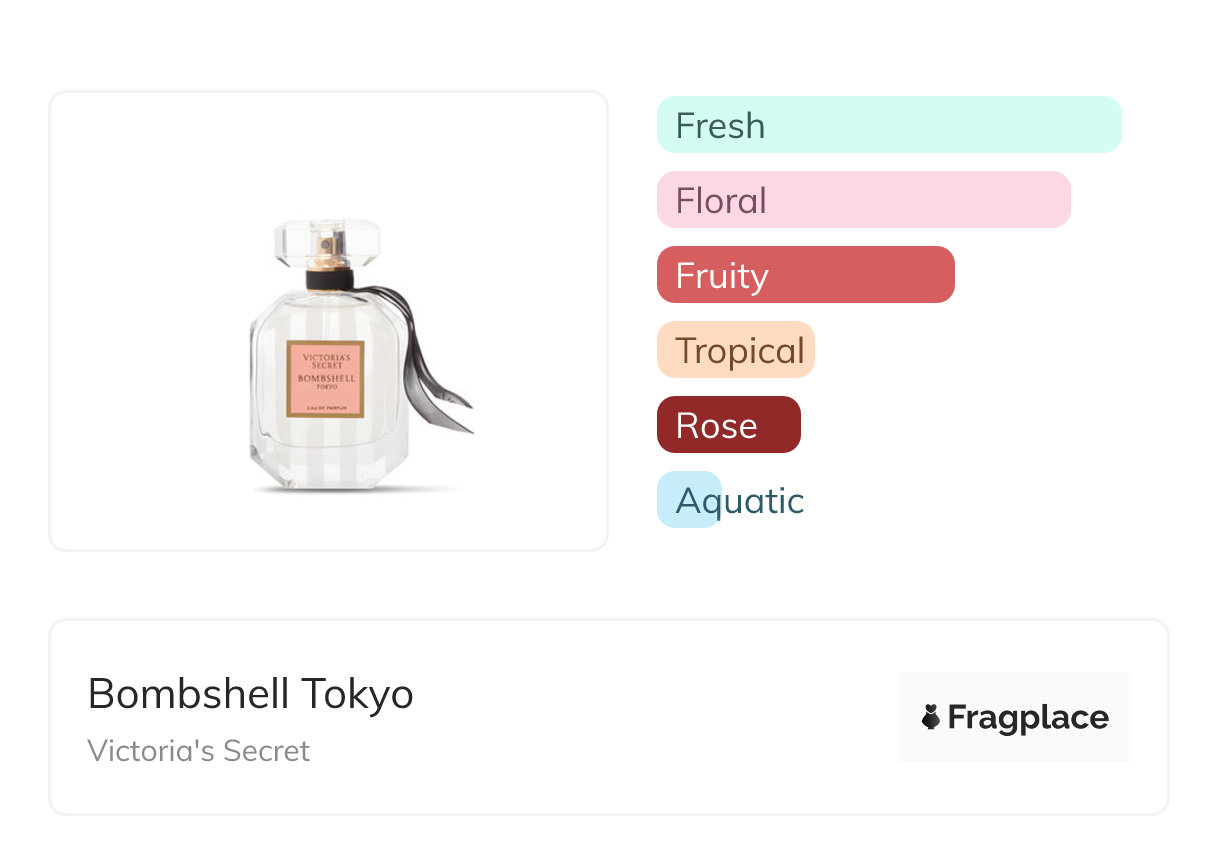
Task: Click "Bombshell" text on the bottle label
Action: [325, 378]
